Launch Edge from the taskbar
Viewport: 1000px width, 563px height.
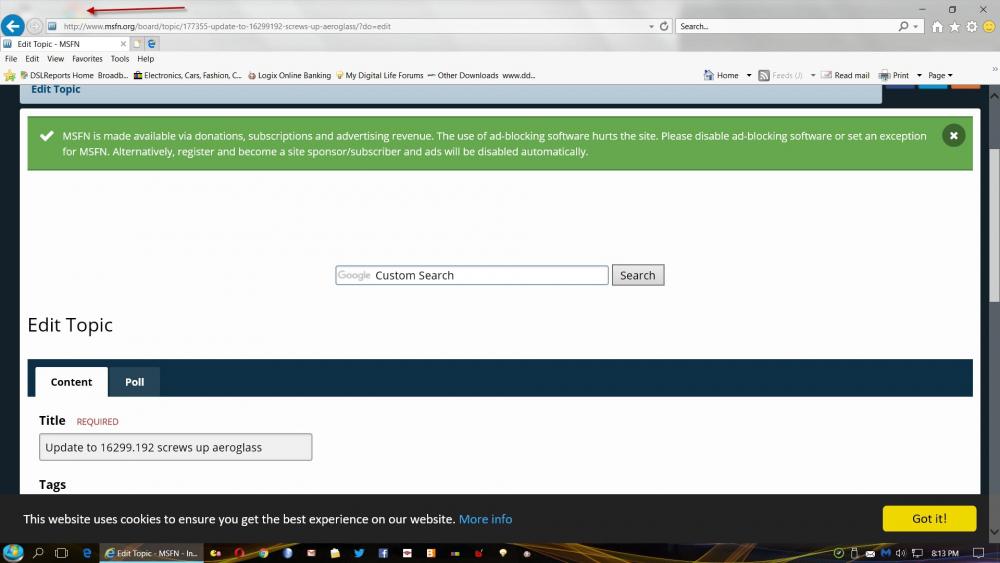(87, 553)
